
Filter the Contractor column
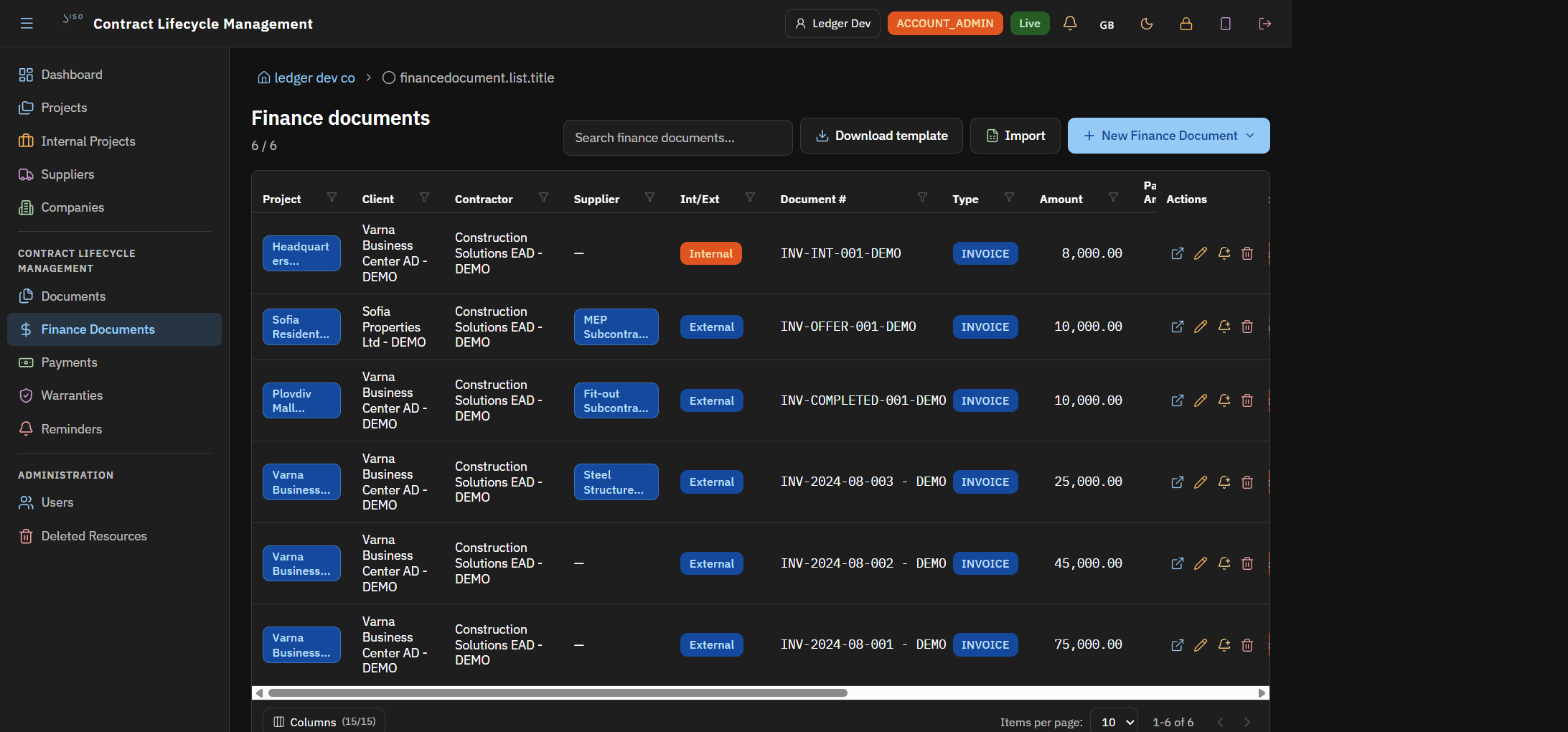543,197
